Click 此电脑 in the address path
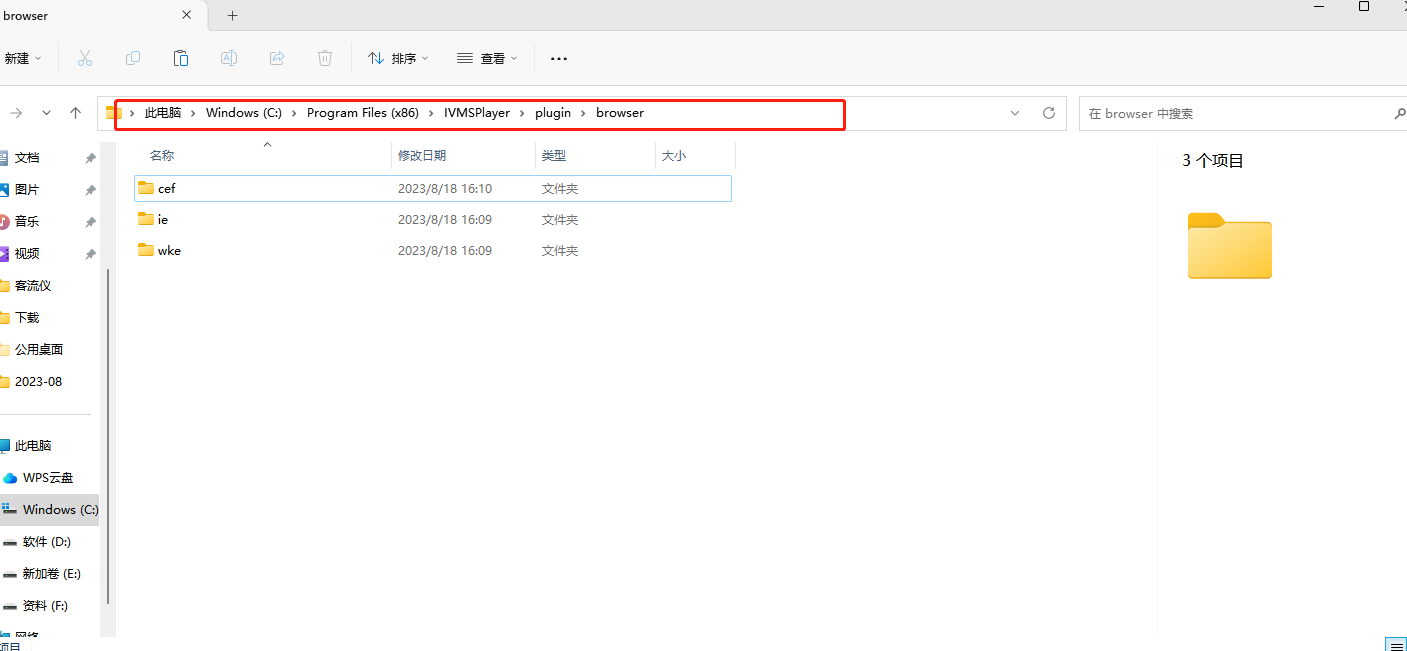The height and width of the screenshot is (651, 1407). [163, 113]
